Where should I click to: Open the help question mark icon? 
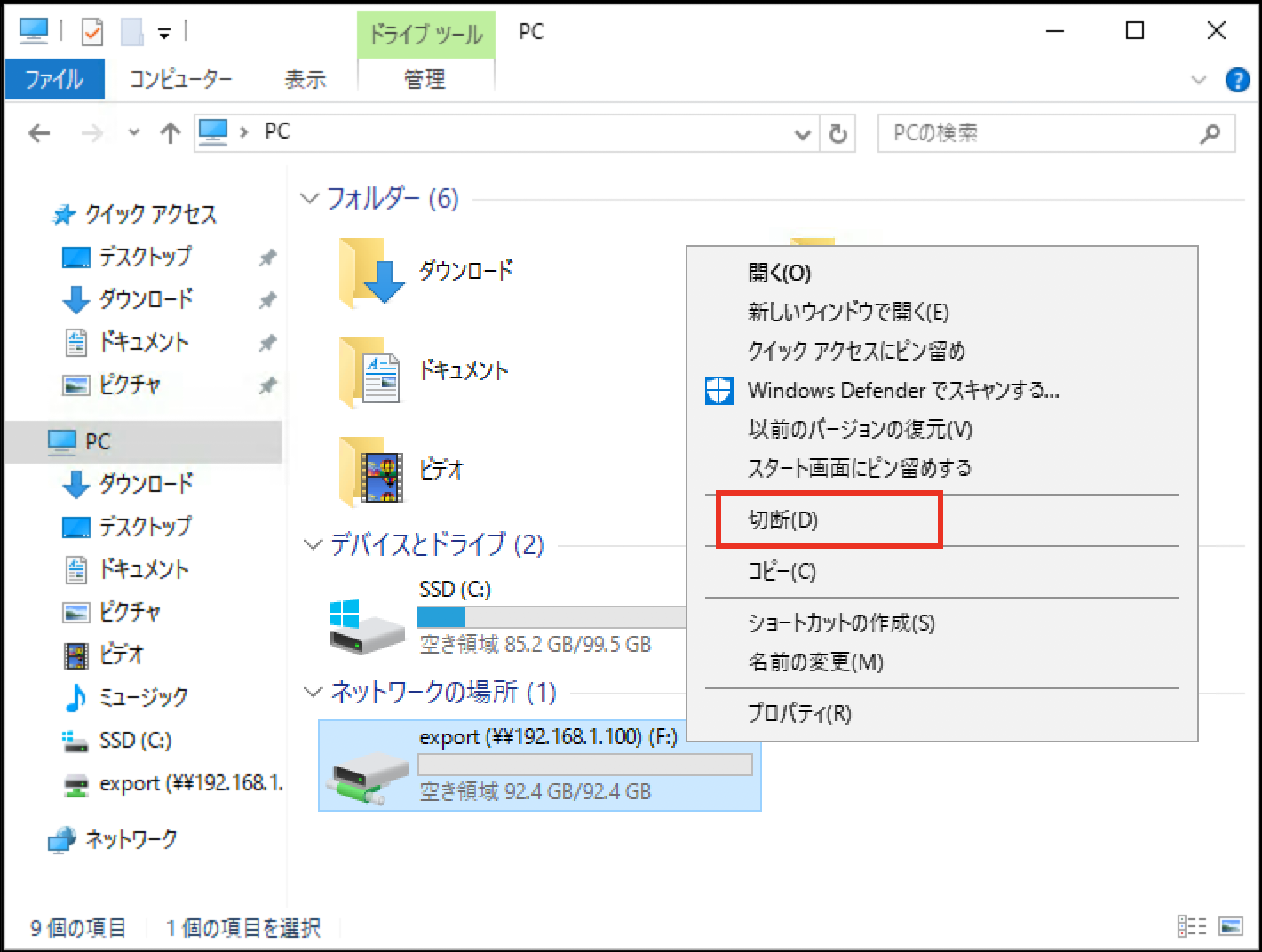1236,80
